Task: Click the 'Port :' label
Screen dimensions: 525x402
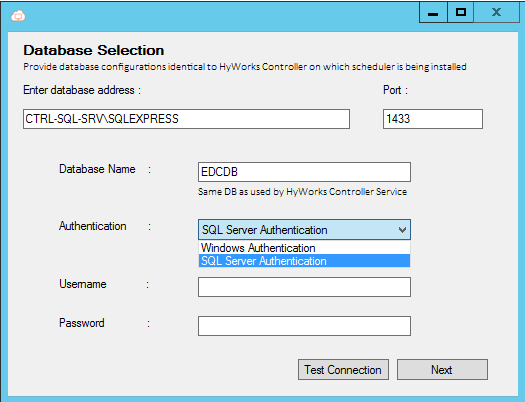Action: click(395, 90)
